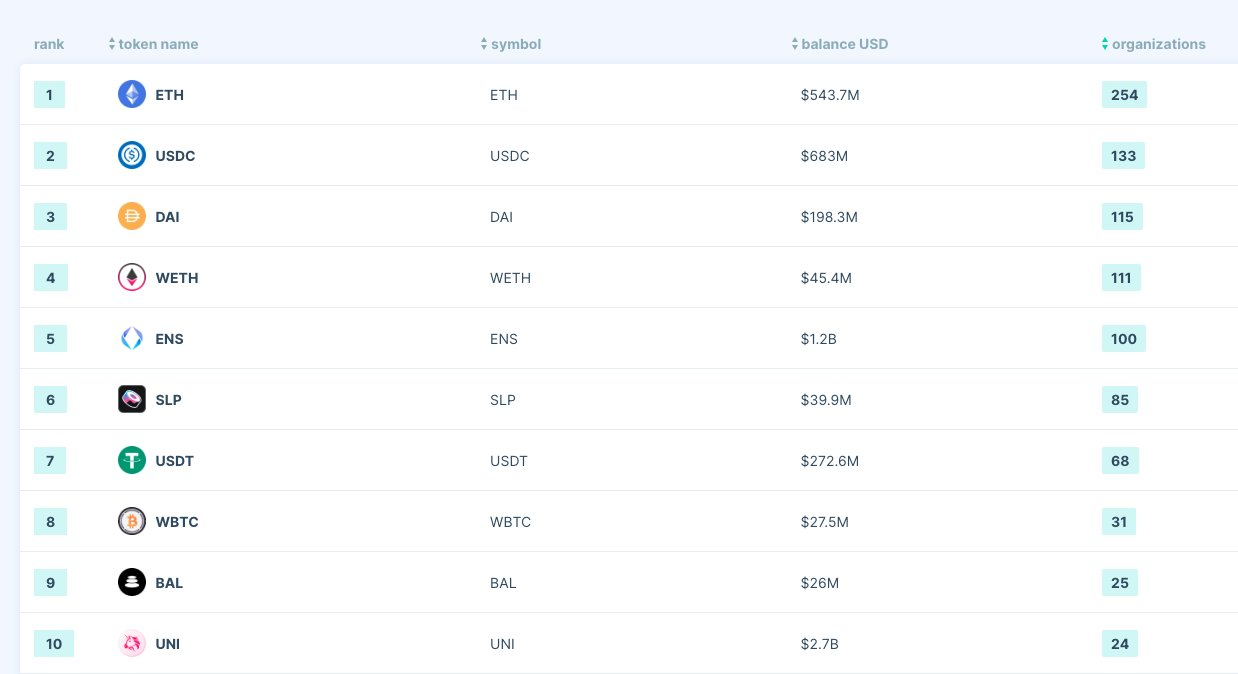
Task: Click the rank 10 badge
Action: pyautogui.click(x=54, y=644)
